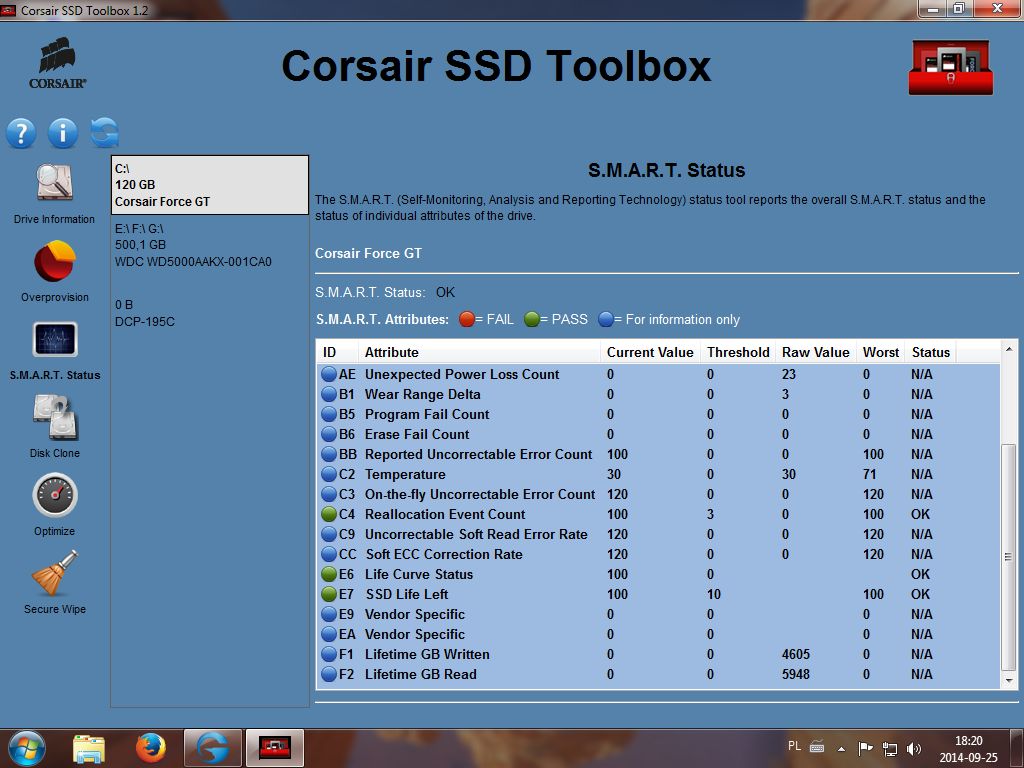Select the Soft ECC Correction Rate row
This screenshot has height=768, width=1024.
pyautogui.click(x=658, y=554)
